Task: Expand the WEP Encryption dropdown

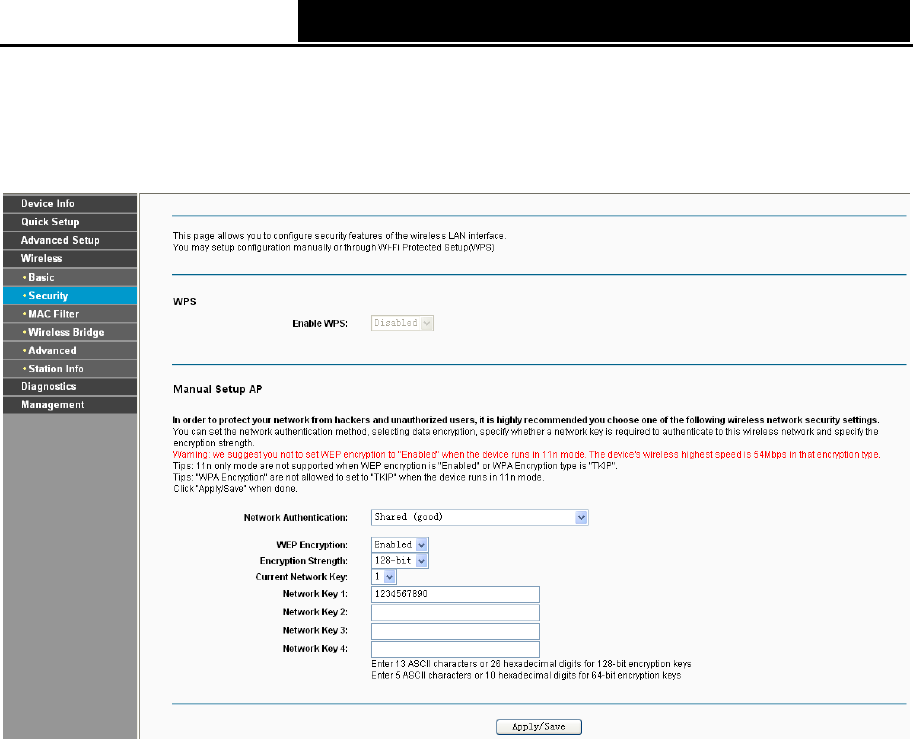Action: 399,544
